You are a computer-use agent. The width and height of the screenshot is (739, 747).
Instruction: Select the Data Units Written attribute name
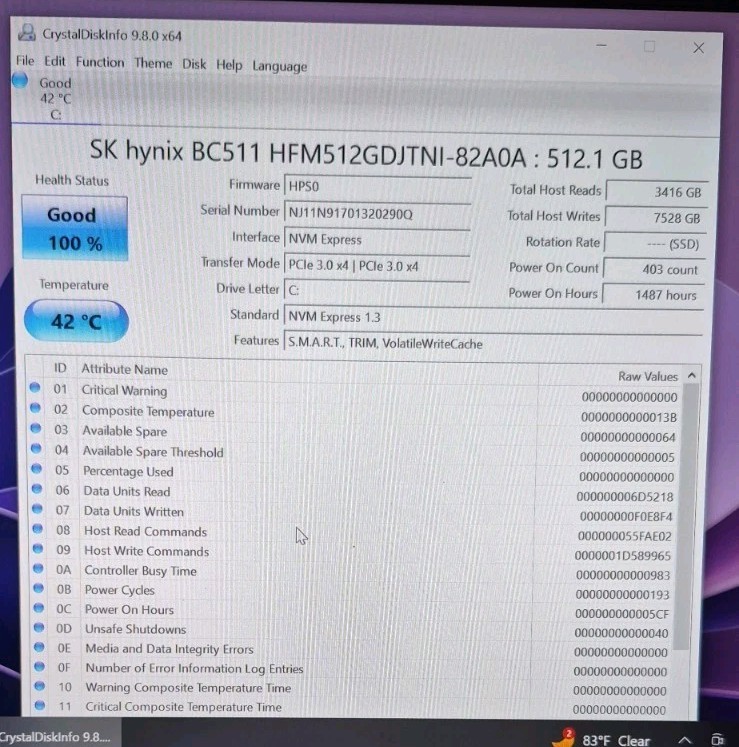[134, 512]
